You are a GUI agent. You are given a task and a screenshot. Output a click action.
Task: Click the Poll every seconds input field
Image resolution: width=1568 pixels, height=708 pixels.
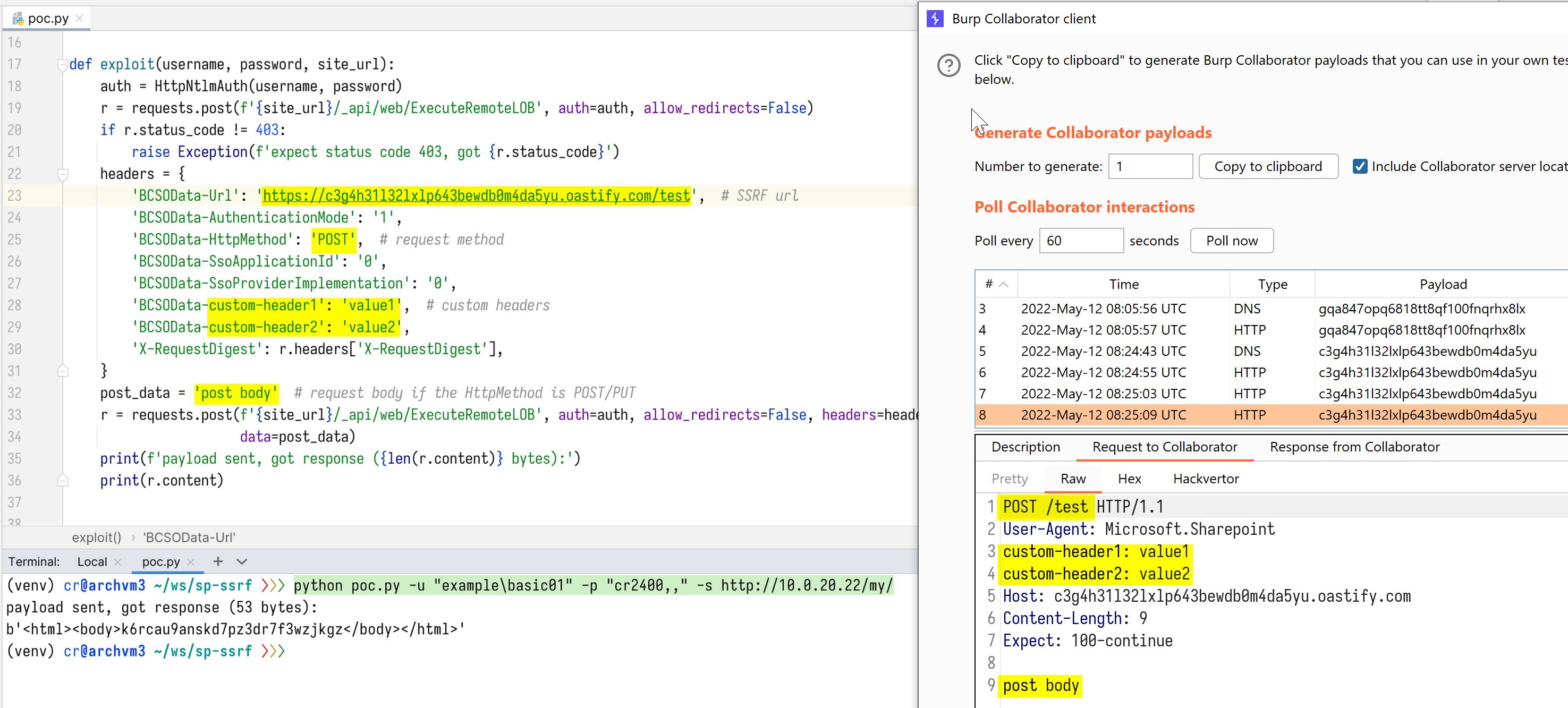coord(1081,240)
